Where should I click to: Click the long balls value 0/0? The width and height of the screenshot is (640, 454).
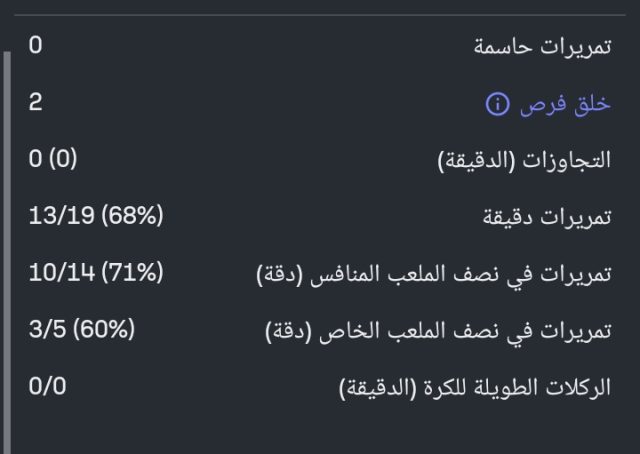pos(48,386)
